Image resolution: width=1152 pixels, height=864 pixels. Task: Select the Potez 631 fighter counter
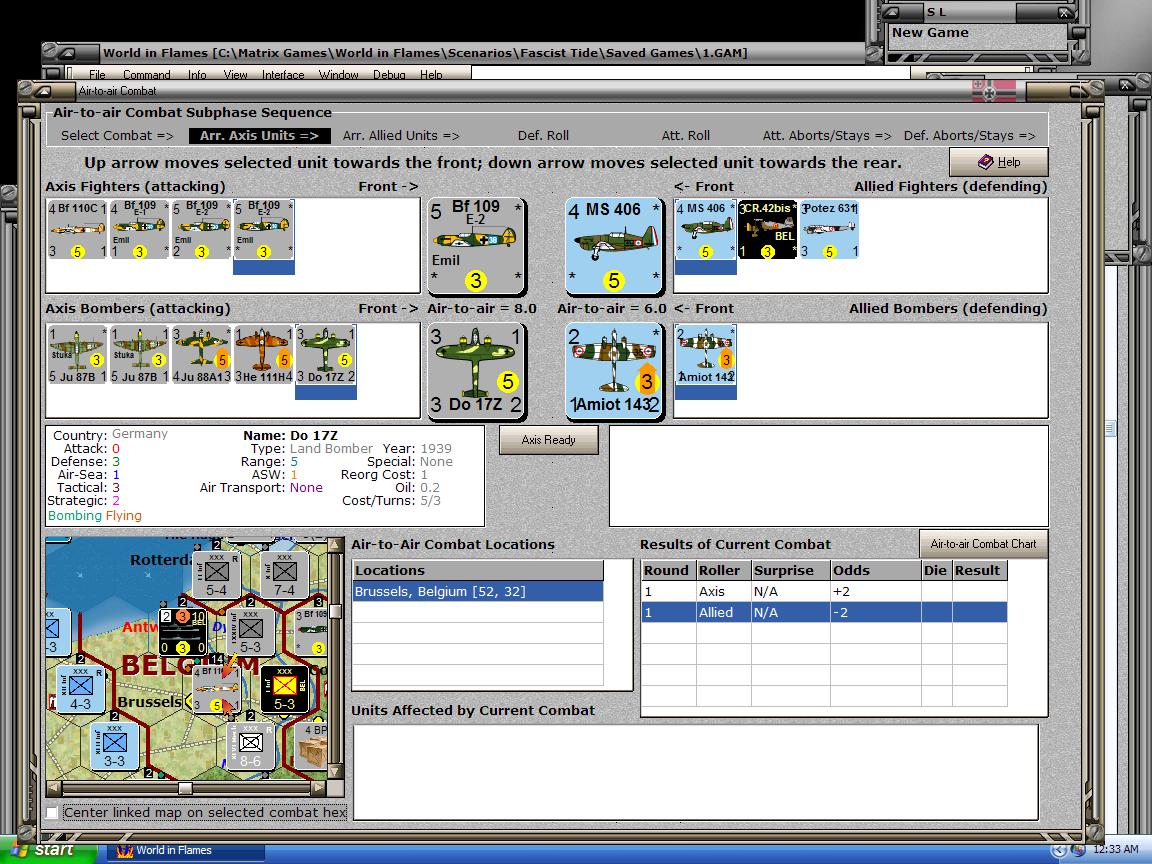click(829, 230)
